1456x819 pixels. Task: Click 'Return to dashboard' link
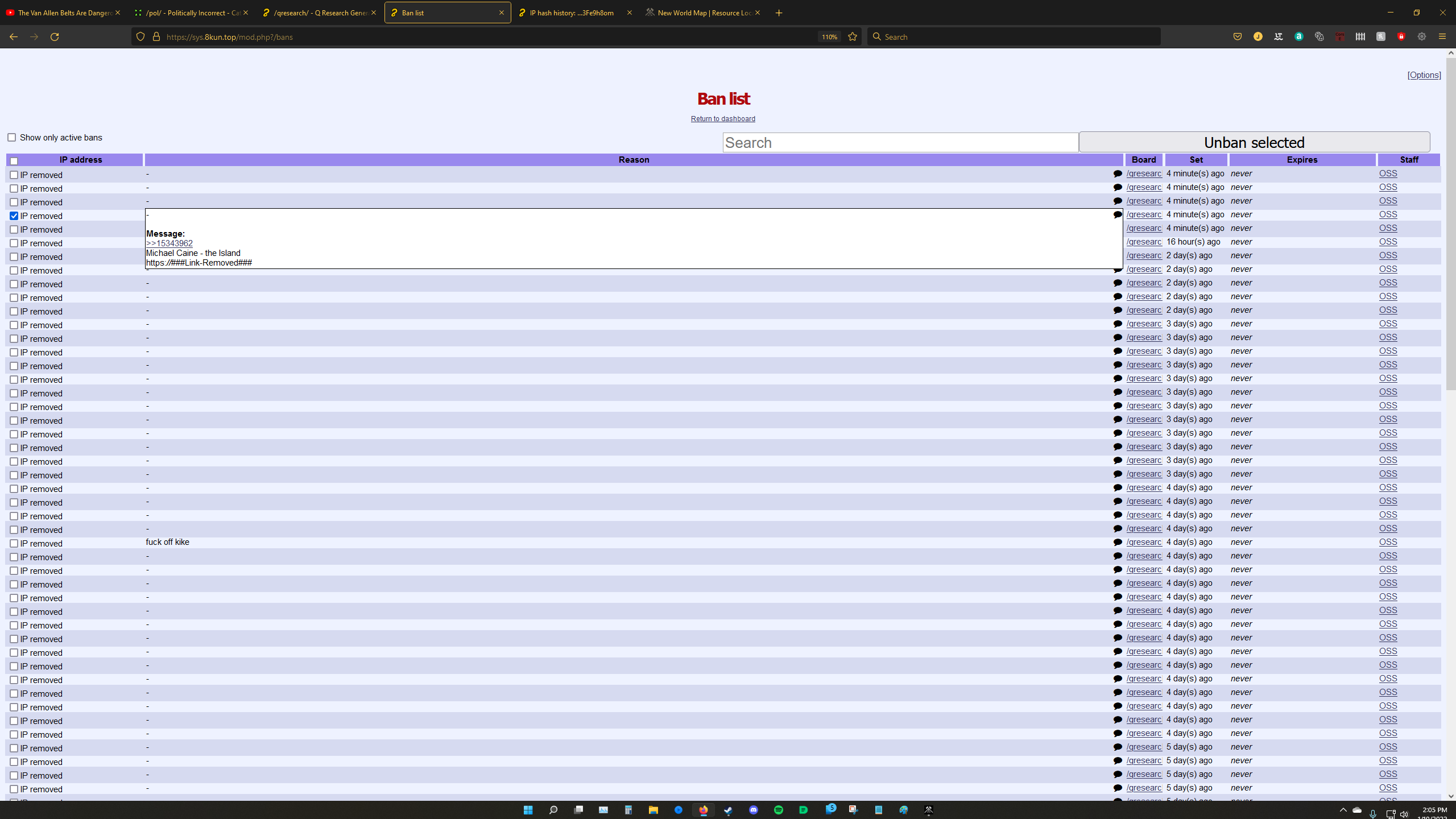(723, 119)
